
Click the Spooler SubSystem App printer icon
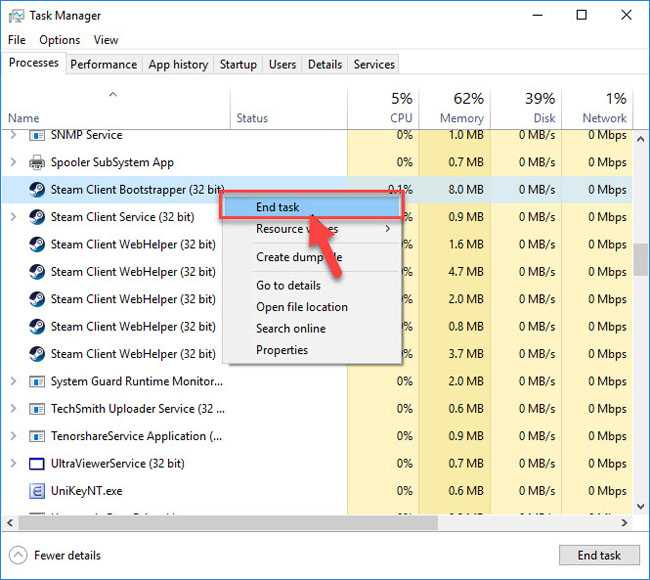[x=37, y=162]
